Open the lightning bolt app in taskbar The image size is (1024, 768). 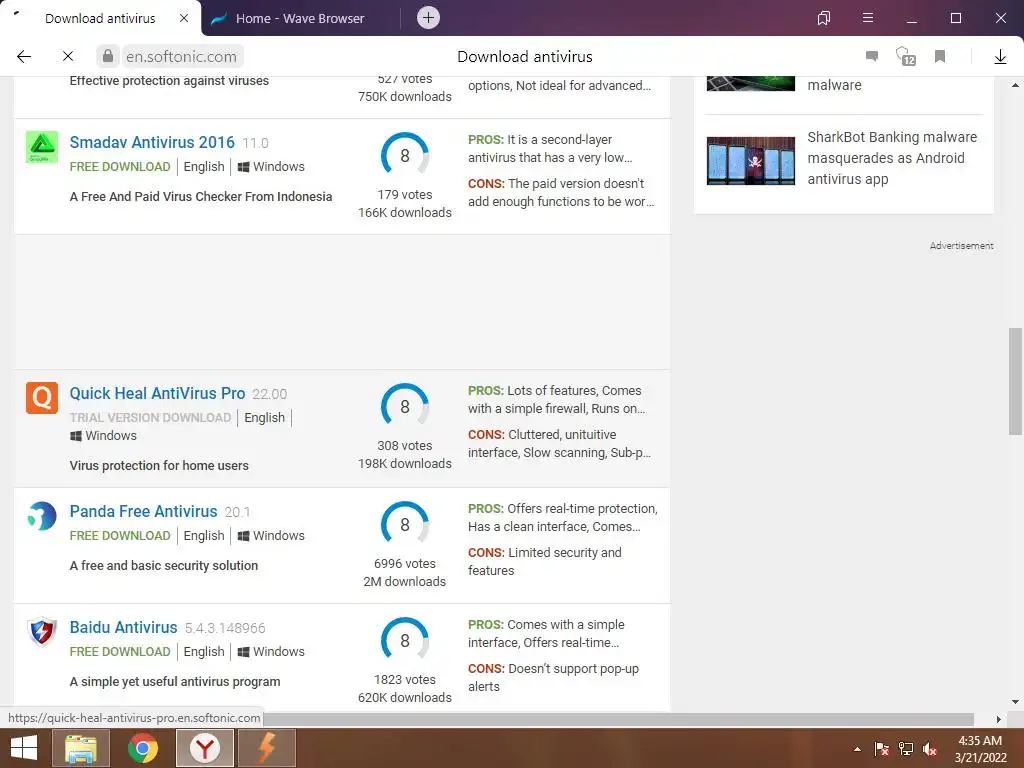[x=267, y=748]
